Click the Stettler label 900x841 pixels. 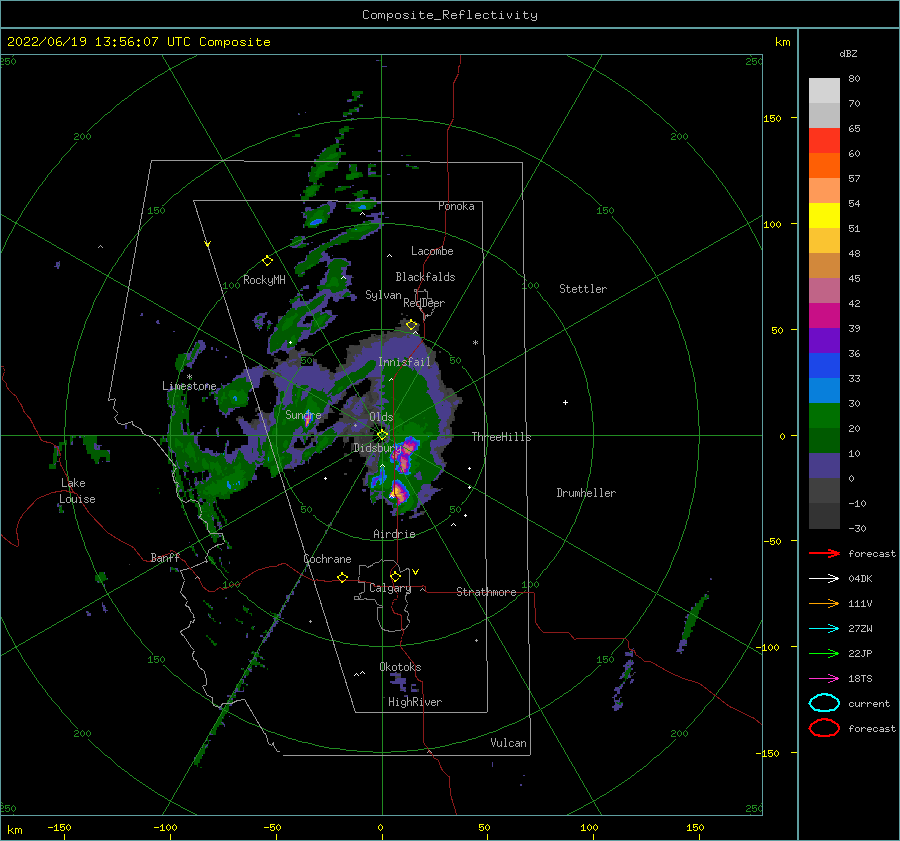click(x=583, y=289)
